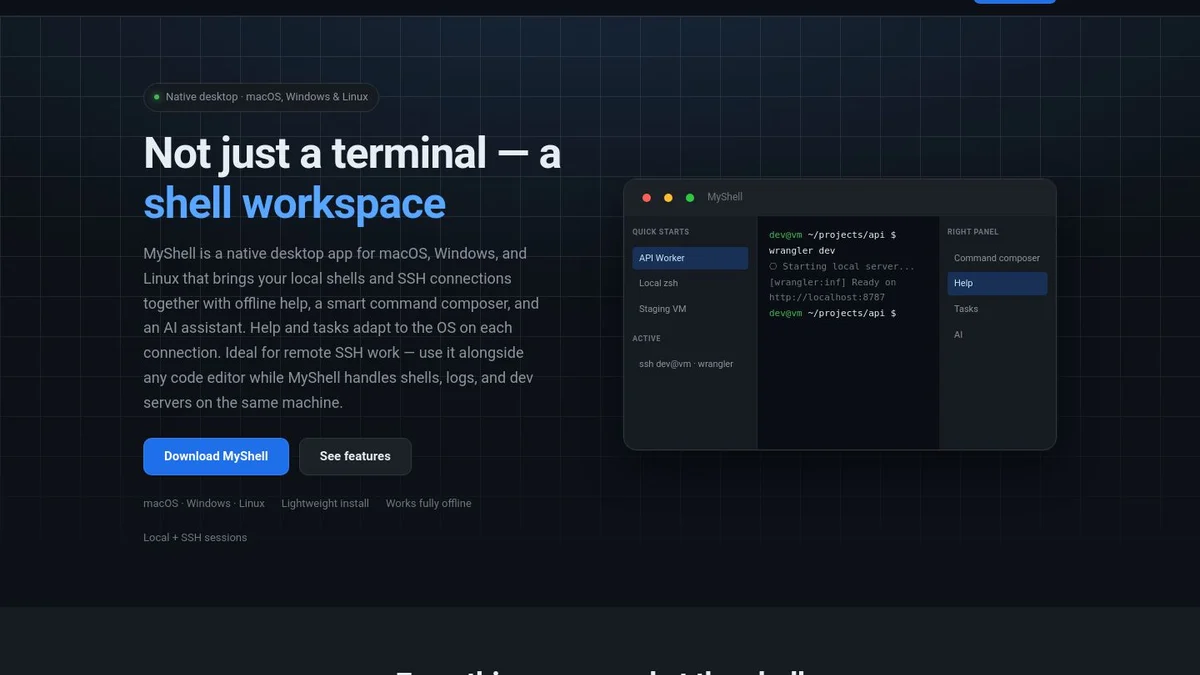
Task: Click yellow minimize dot of MyShell window
Action: click(668, 198)
